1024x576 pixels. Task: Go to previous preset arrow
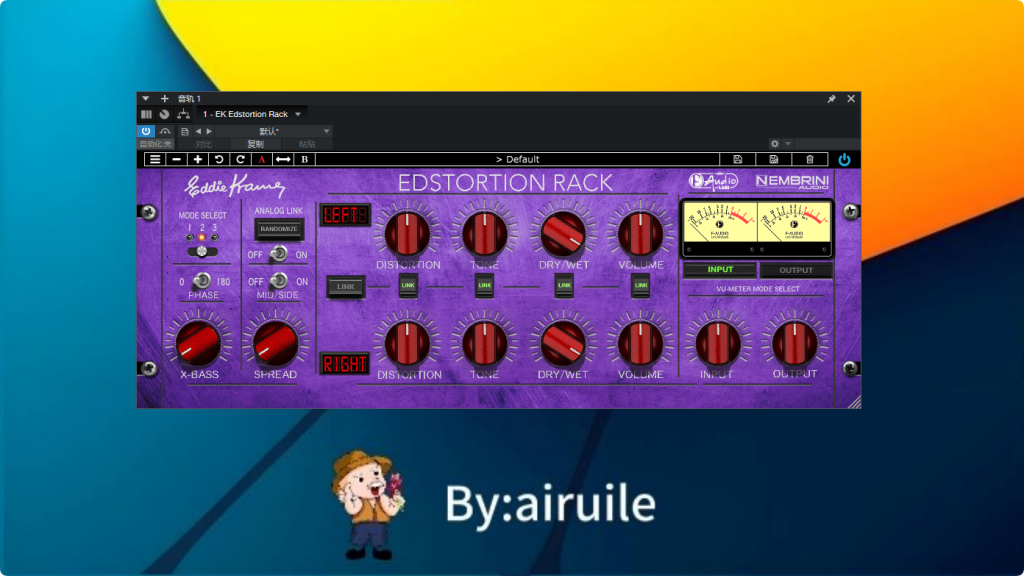199,131
